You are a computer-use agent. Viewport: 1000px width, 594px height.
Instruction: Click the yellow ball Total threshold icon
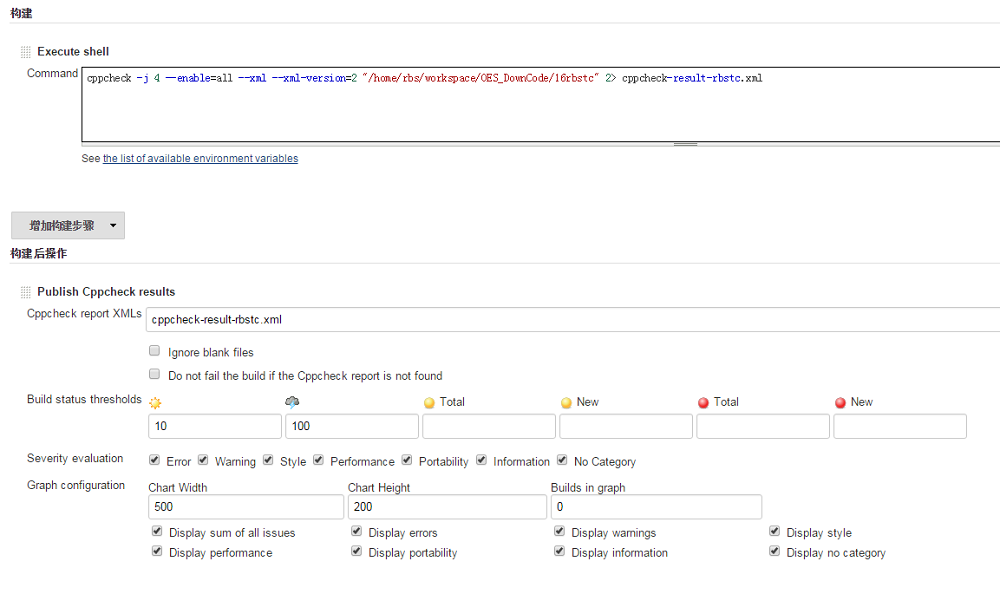(428, 401)
